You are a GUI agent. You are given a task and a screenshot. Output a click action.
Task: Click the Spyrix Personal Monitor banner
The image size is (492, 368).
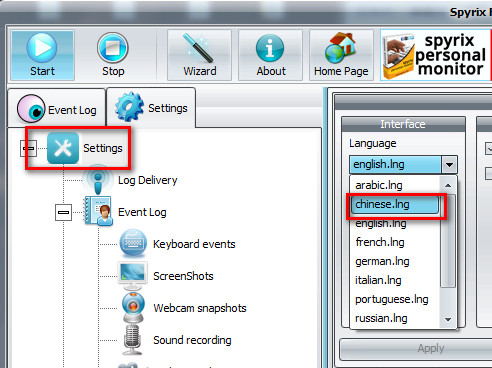(x=436, y=55)
